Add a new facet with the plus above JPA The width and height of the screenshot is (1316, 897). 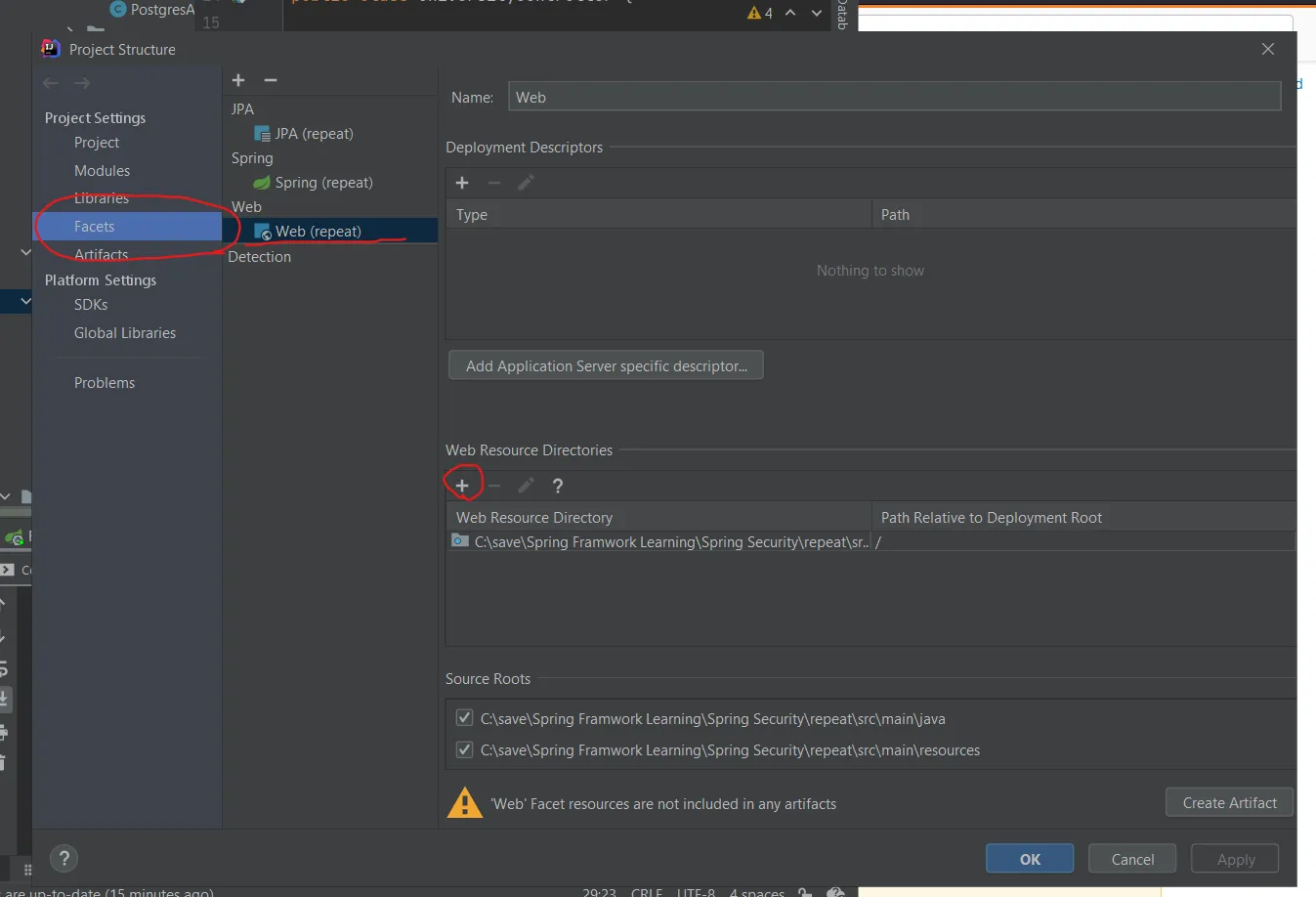238,80
